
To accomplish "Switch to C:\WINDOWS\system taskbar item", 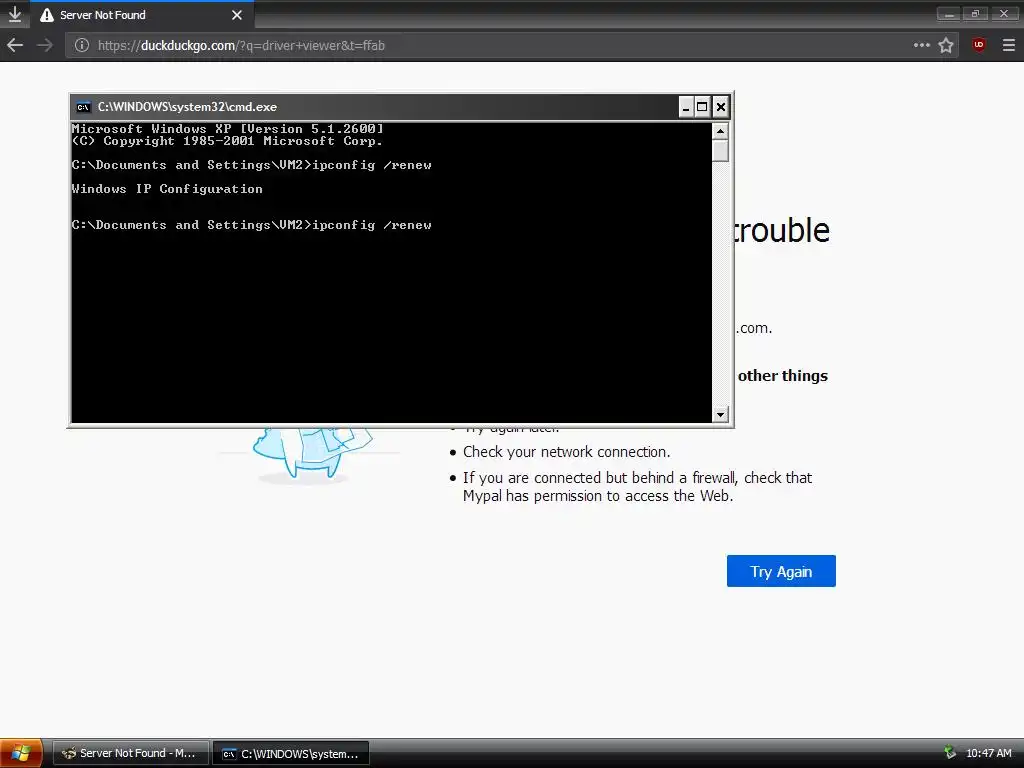I will pos(291,754).
